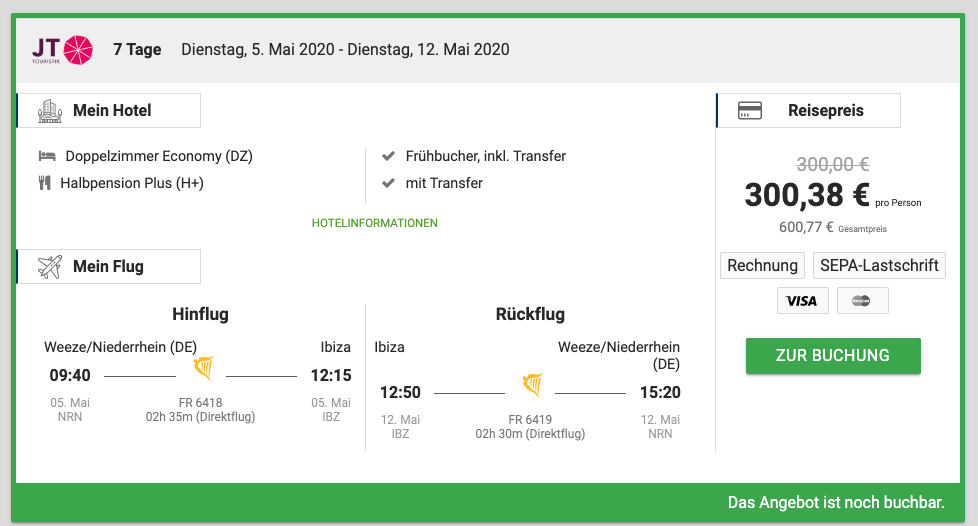The image size is (978, 526).
Task: Click the Ryanair harp icon on Rückflug
Action: click(532, 386)
